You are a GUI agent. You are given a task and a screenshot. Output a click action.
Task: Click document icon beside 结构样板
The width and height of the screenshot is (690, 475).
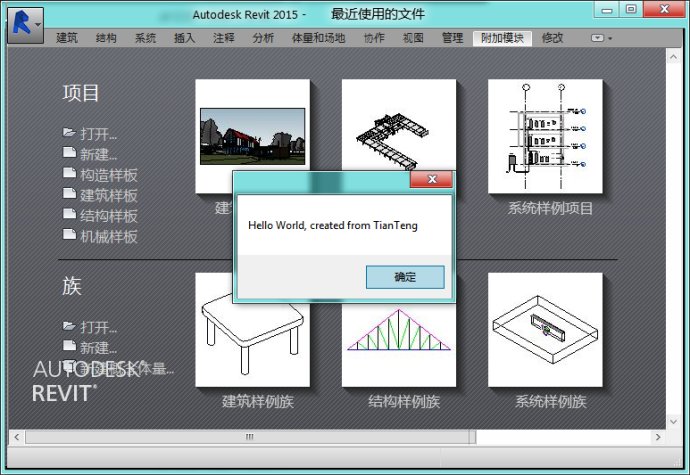tap(69, 214)
